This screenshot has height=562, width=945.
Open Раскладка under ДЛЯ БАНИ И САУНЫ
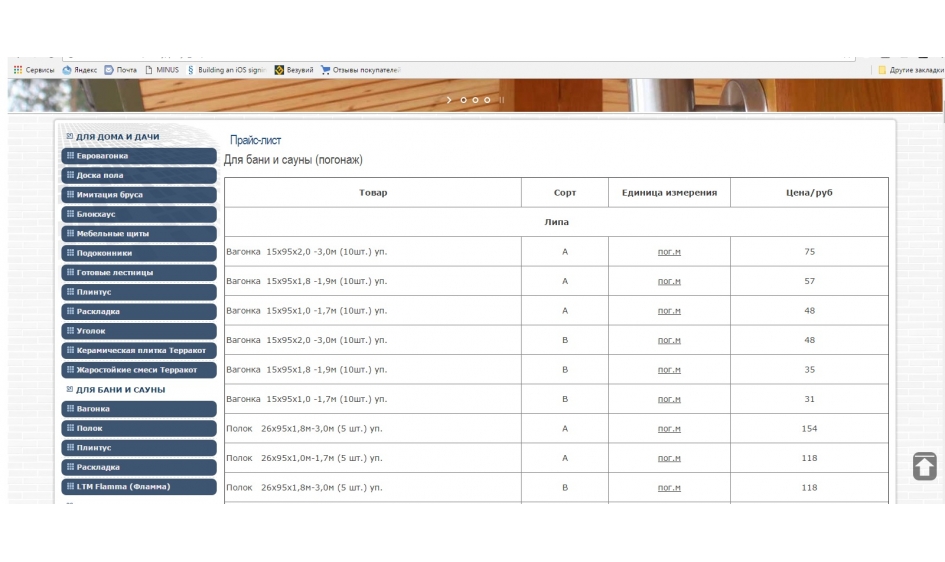point(139,467)
